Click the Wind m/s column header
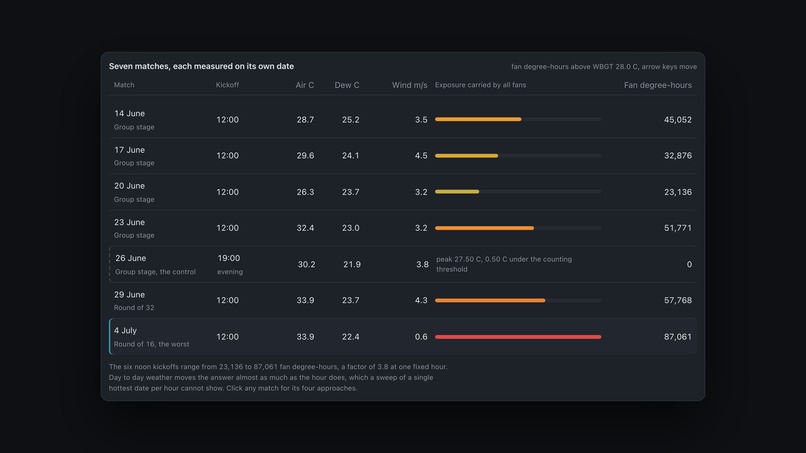Image resolution: width=806 pixels, height=453 pixels. pos(410,85)
